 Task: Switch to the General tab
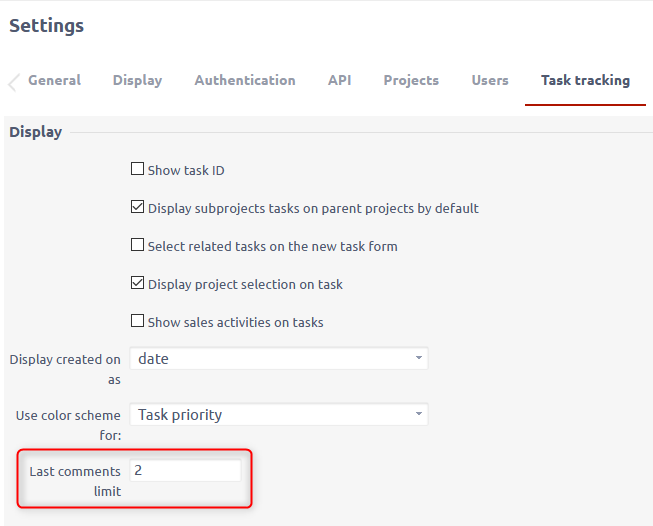(54, 80)
